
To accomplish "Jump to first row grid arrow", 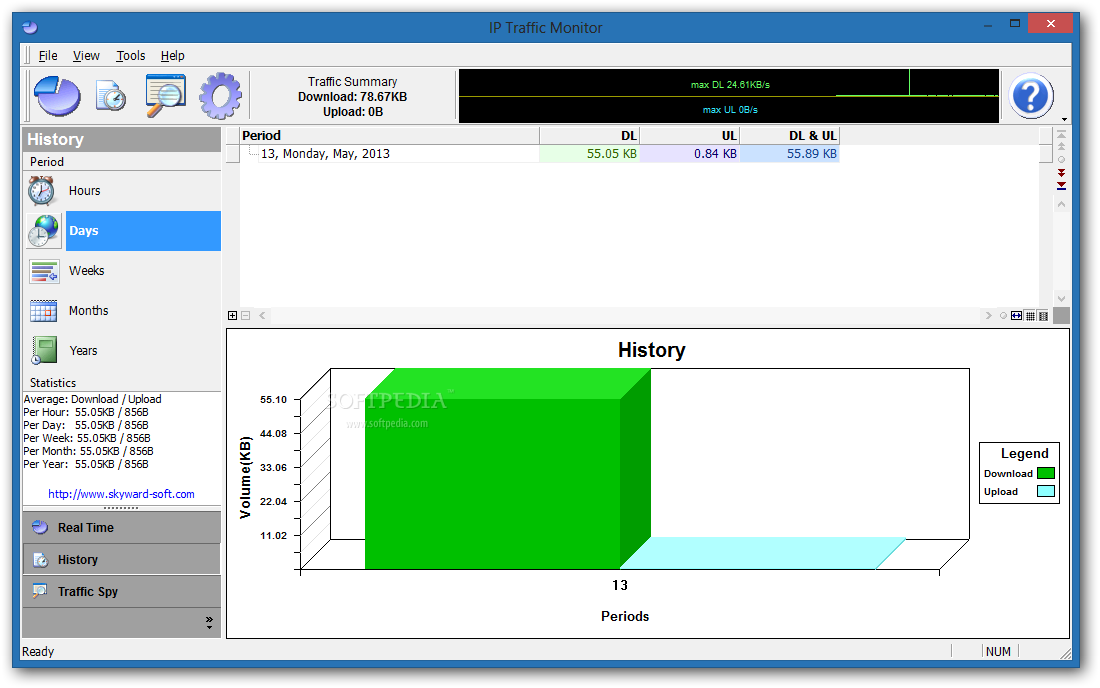I will (1061, 134).
